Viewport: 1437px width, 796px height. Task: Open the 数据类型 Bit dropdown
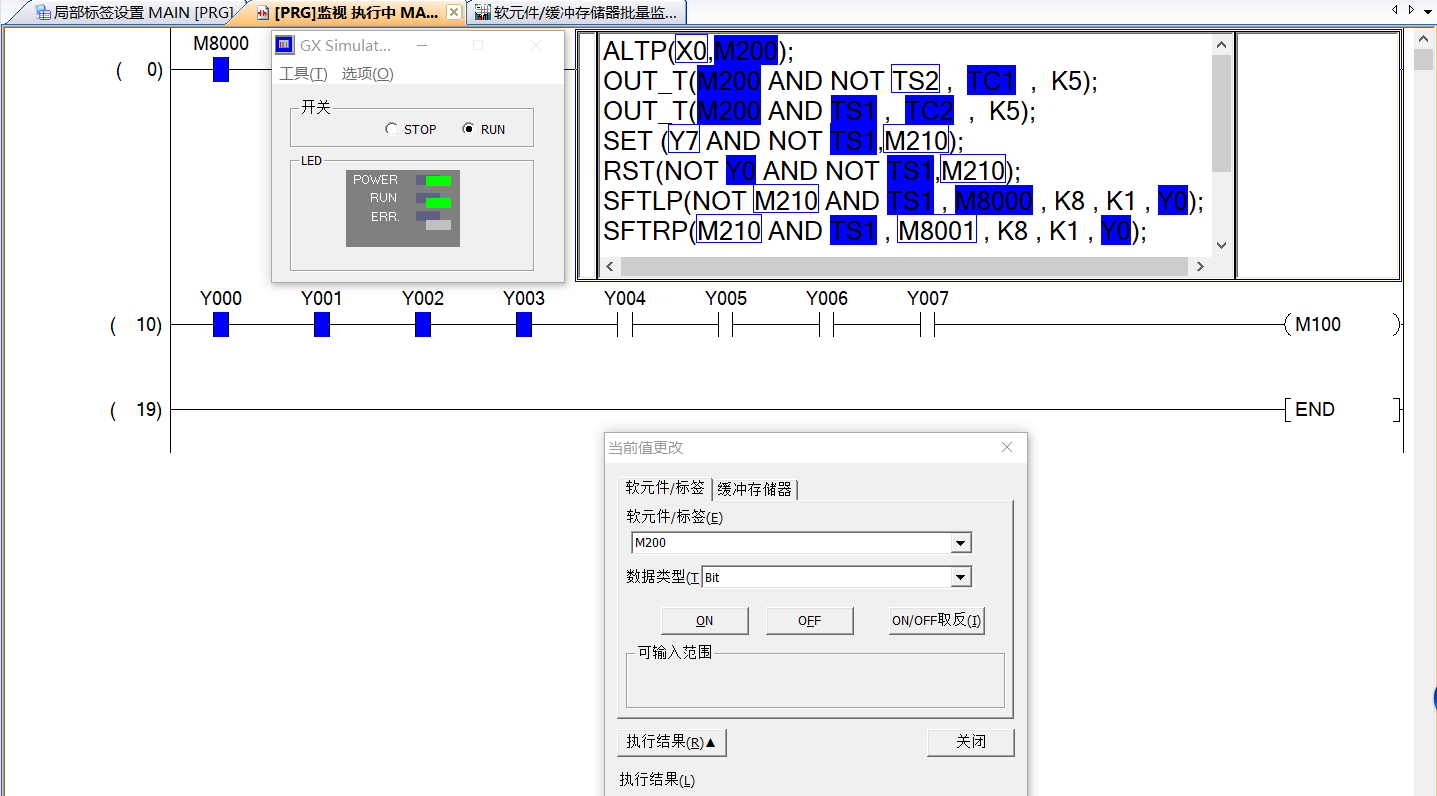point(960,577)
